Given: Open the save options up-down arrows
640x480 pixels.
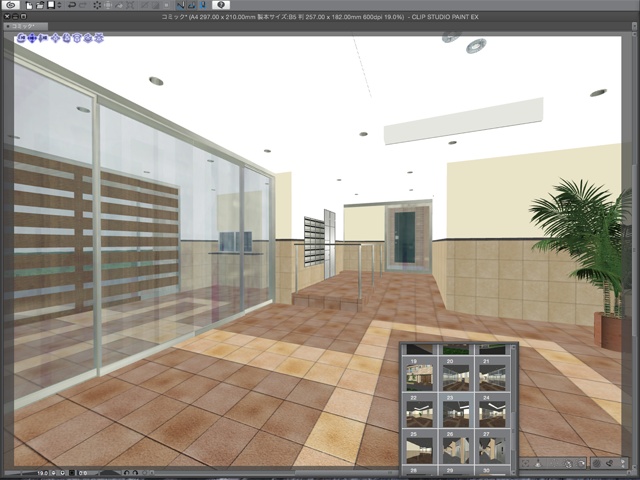Looking at the screenshot, I should pyautogui.click(x=59, y=5).
